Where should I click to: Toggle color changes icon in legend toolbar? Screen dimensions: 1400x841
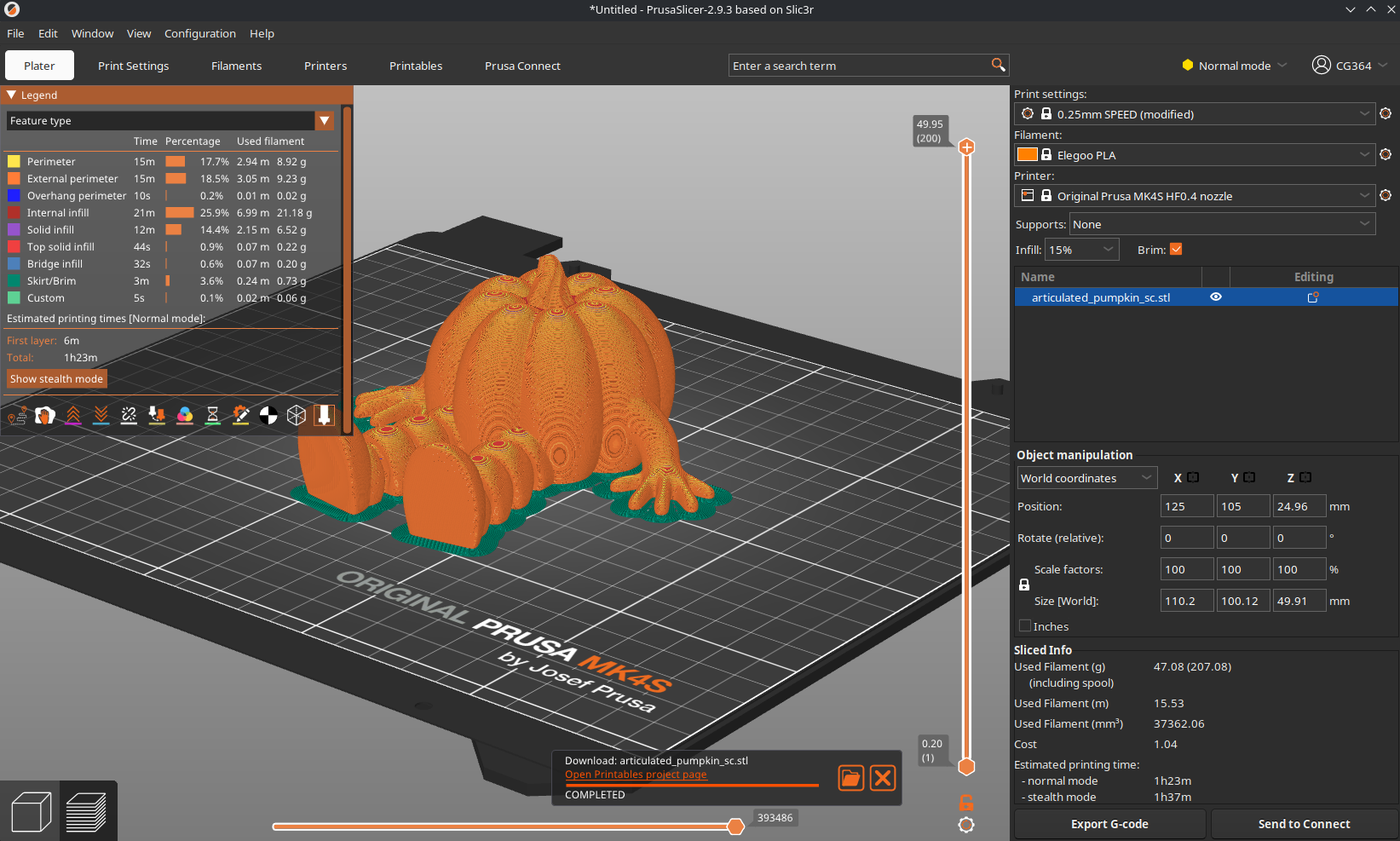pyautogui.click(x=185, y=416)
